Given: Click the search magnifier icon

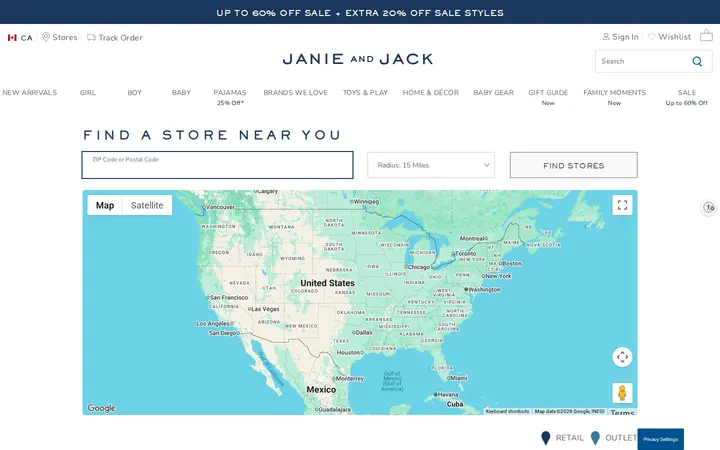Looking at the screenshot, I should click(x=697, y=62).
